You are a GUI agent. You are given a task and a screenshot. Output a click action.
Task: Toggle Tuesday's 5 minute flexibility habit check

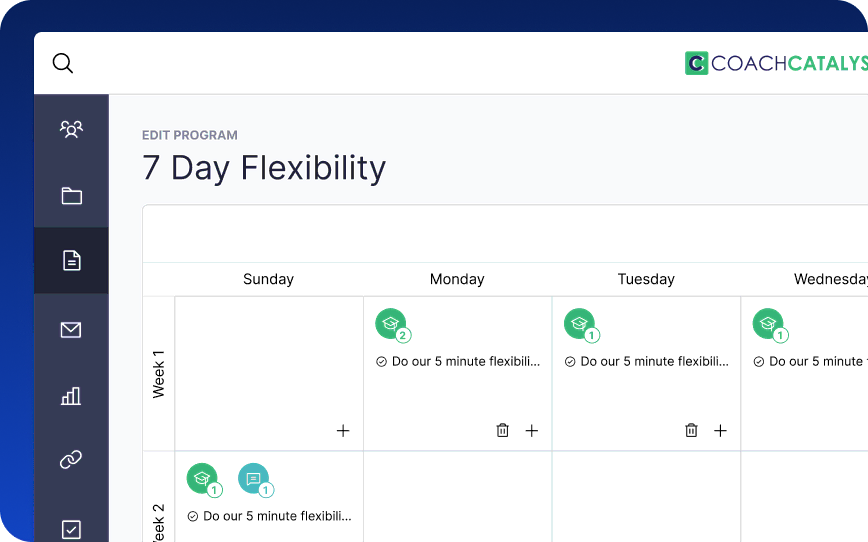pyautogui.click(x=570, y=362)
